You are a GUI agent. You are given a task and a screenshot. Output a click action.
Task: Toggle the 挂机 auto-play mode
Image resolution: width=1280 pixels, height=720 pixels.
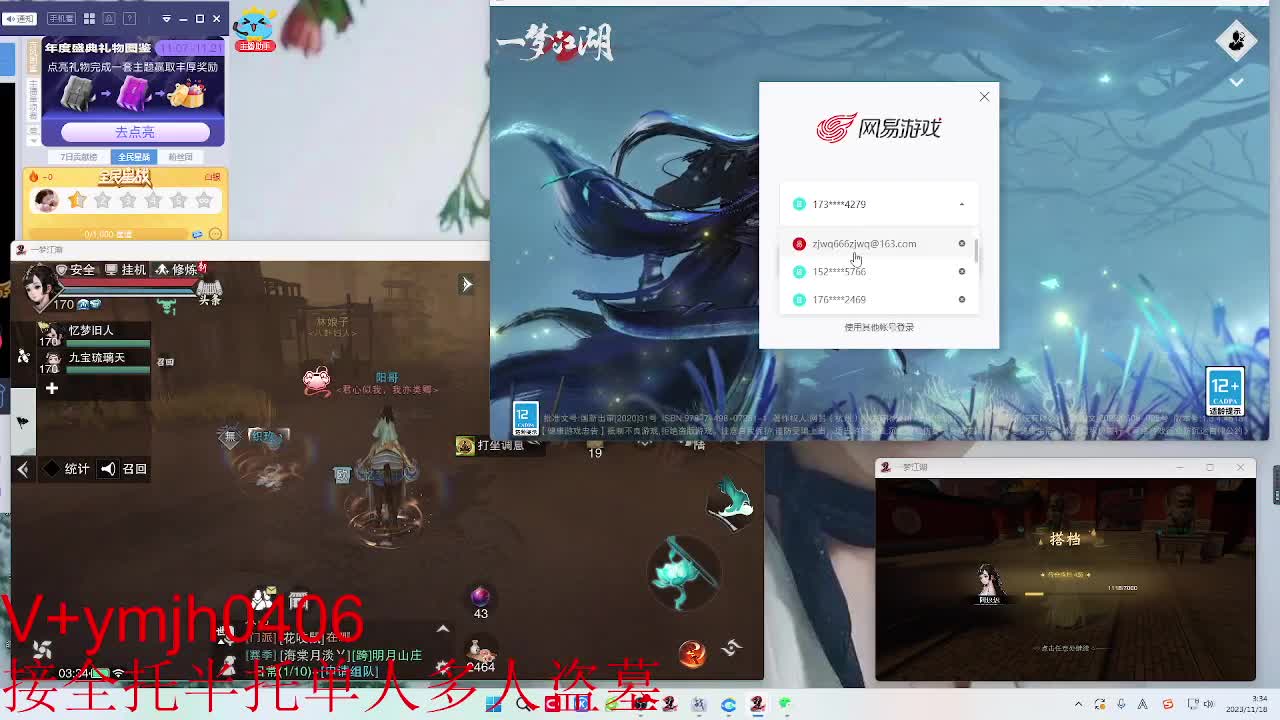(127, 270)
